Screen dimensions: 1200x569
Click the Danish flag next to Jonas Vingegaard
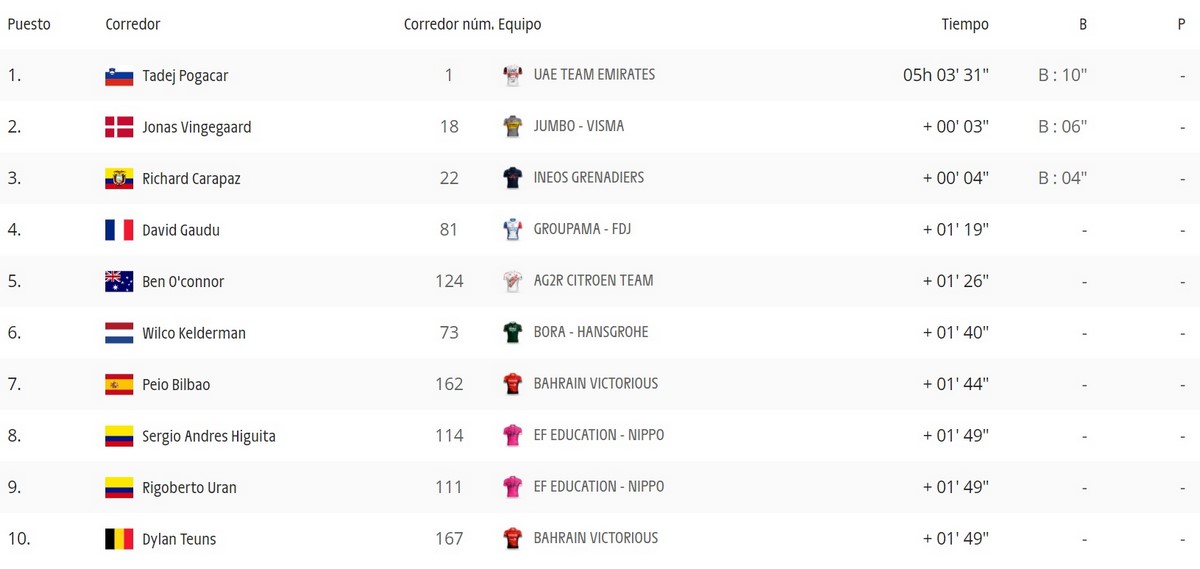[119, 127]
